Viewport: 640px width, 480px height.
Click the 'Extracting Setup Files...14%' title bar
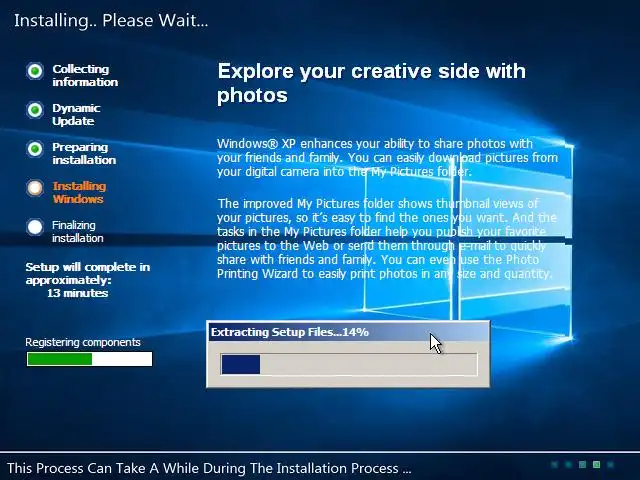pyautogui.click(x=348, y=332)
